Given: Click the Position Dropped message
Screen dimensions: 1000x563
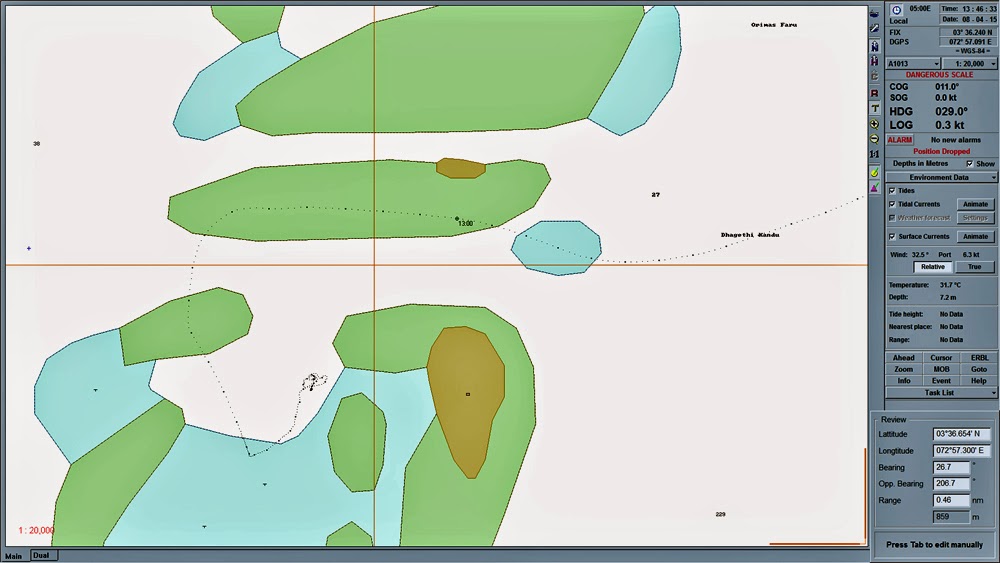Looking at the screenshot, I should tap(941, 152).
